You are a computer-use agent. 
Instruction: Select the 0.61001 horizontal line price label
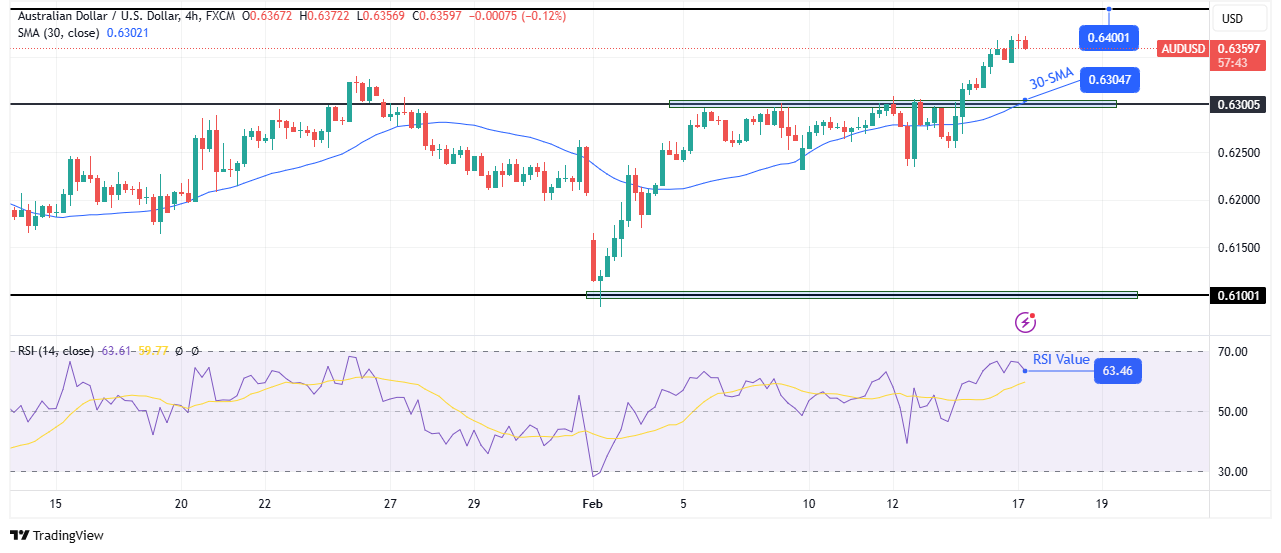[1238, 295]
